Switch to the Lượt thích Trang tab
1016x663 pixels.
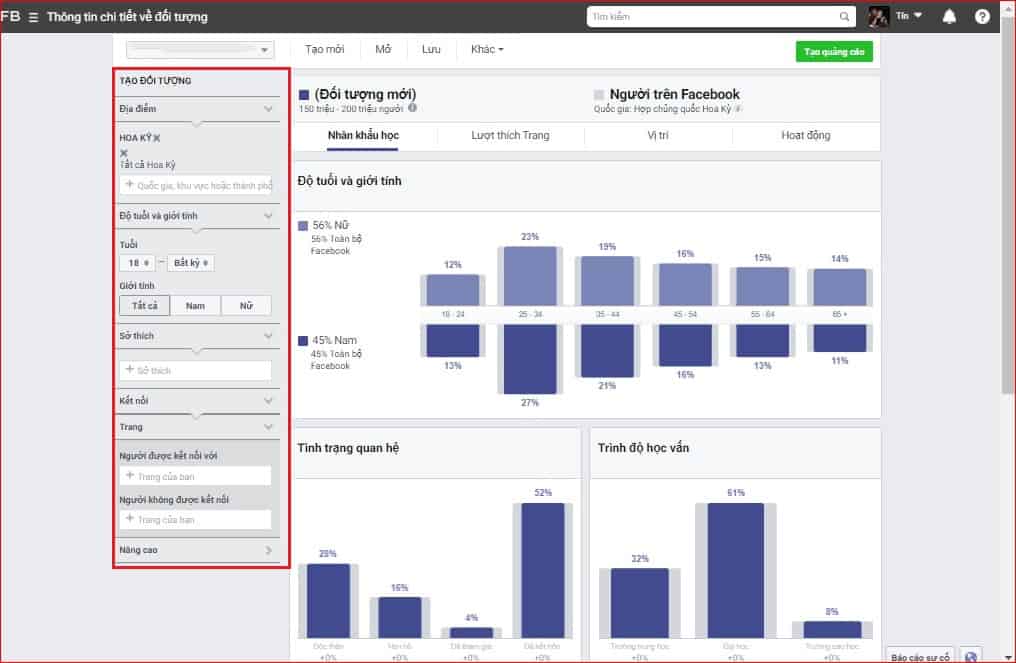coord(510,136)
